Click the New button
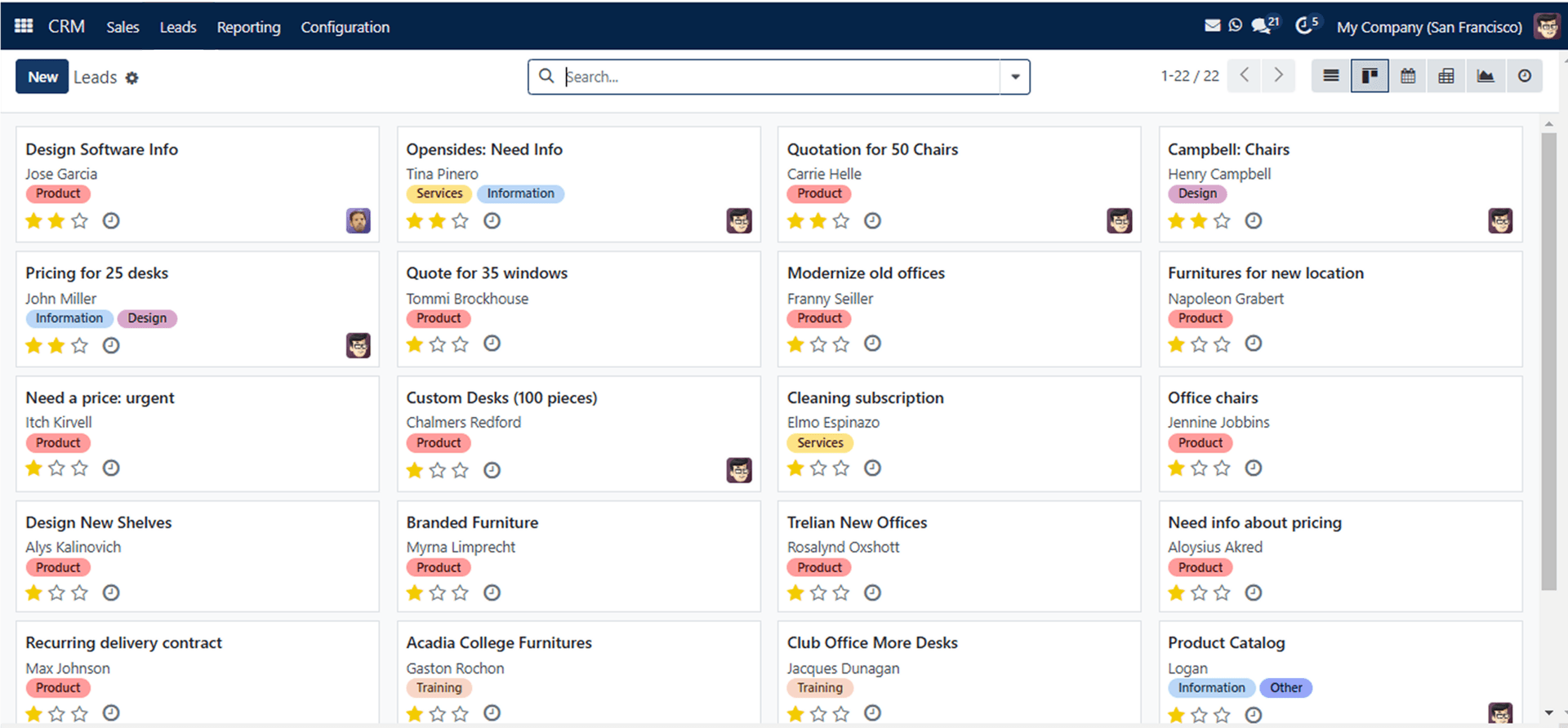 pyautogui.click(x=42, y=77)
